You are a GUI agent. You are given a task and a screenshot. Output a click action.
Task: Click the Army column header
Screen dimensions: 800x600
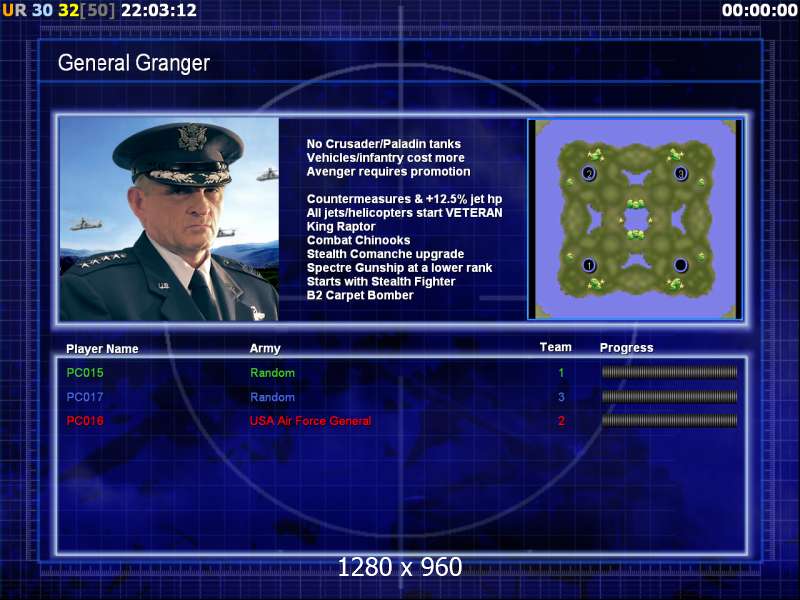pyautogui.click(x=265, y=348)
